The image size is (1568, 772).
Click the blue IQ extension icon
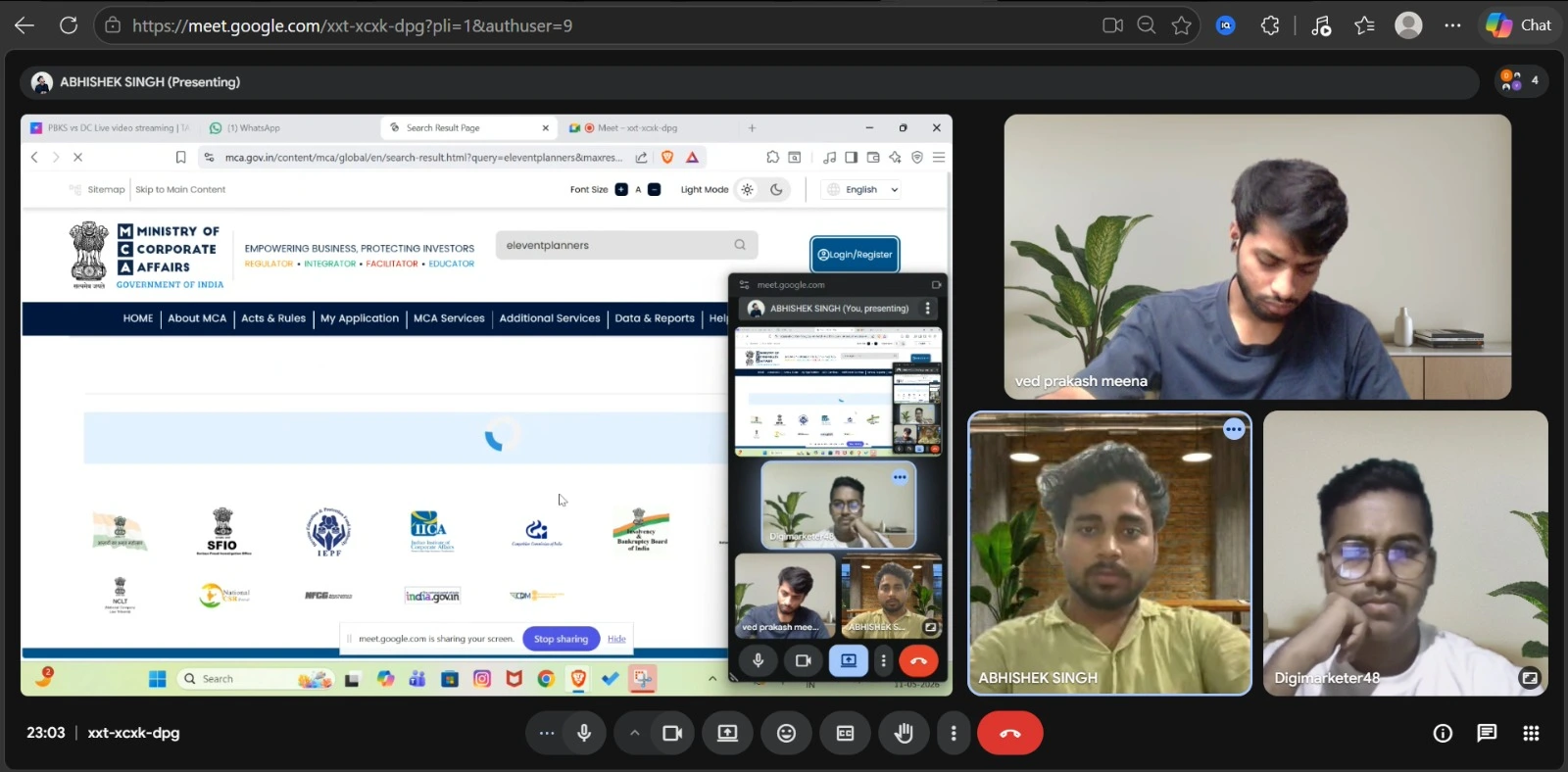tap(1226, 25)
